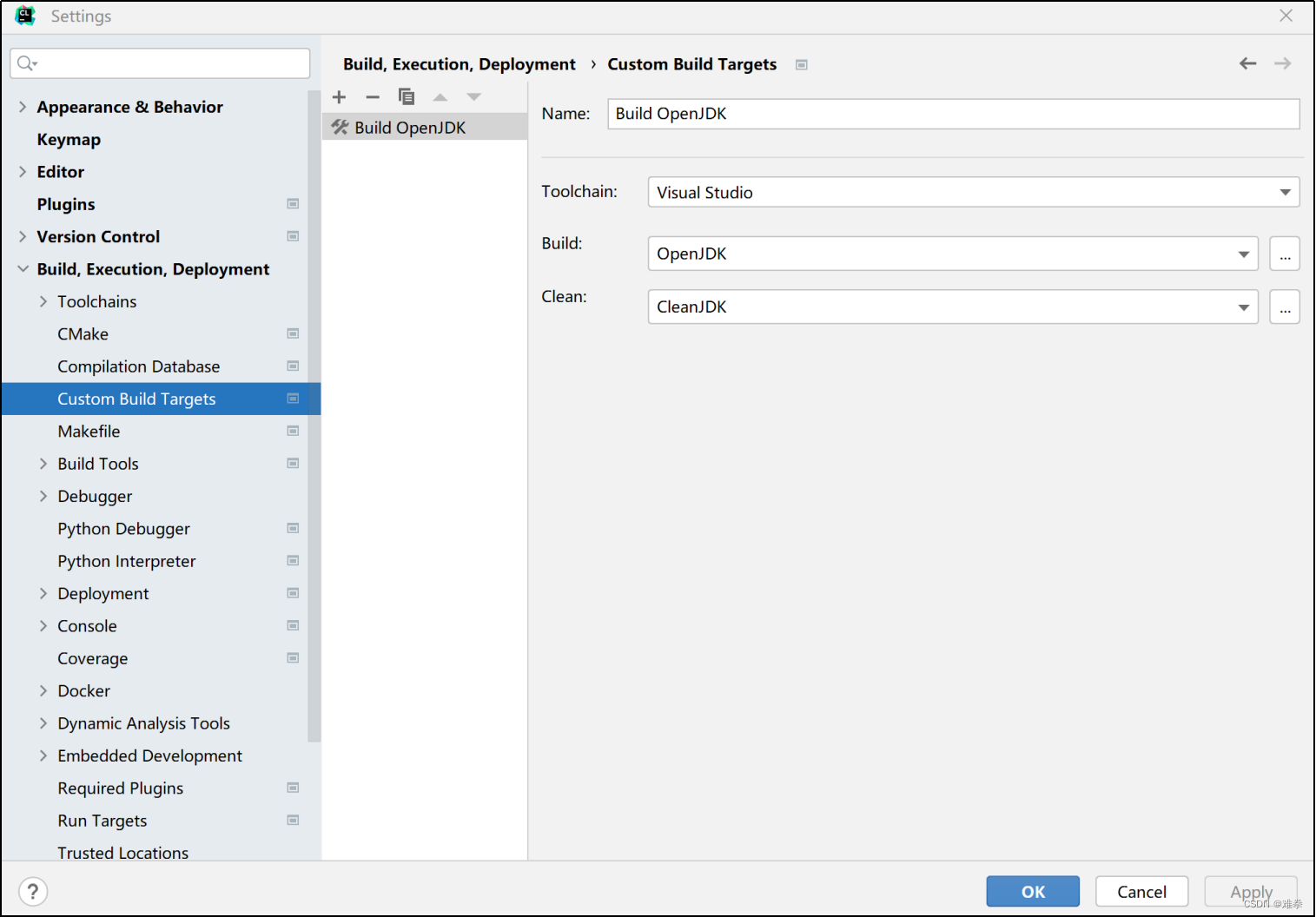Viewport: 1316px width, 917px height.
Task: Expand Dynamic Analysis Tools node
Action: point(43,723)
